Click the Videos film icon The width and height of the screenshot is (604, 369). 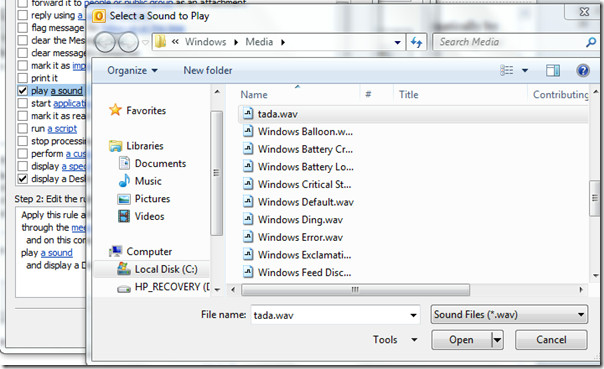[124, 216]
